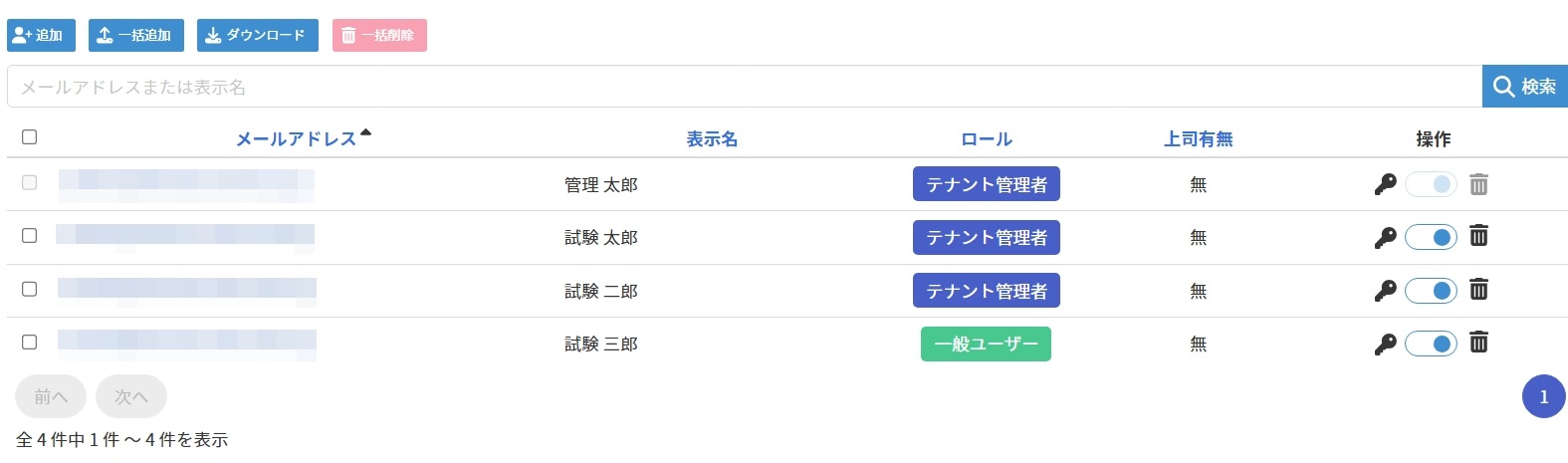Check the select-all checkbox in header
This screenshot has height=463, width=1568.
(x=30, y=137)
